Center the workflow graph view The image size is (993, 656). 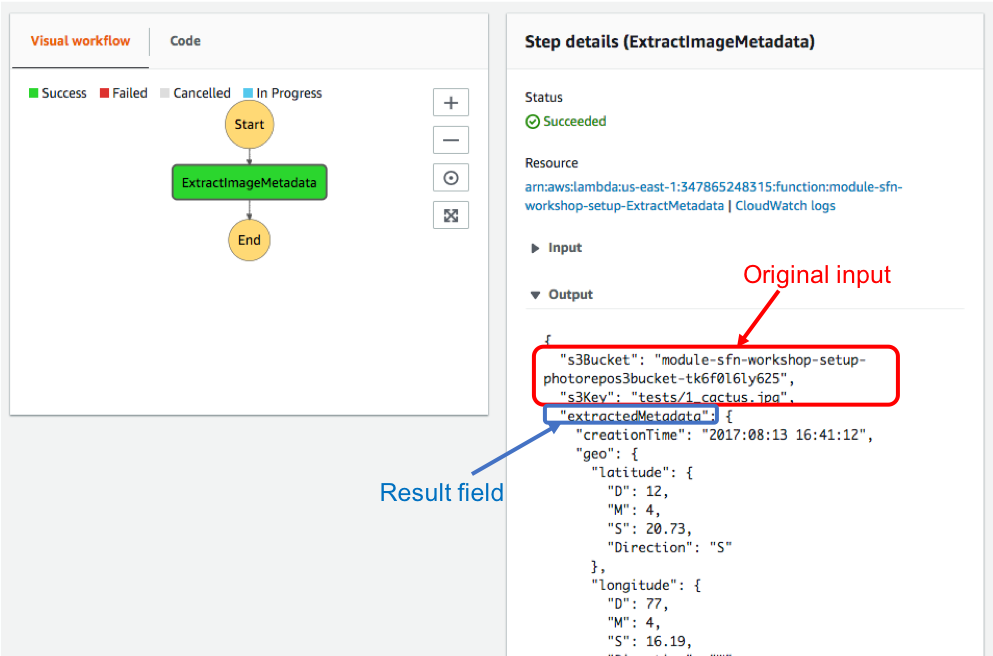coord(451,178)
